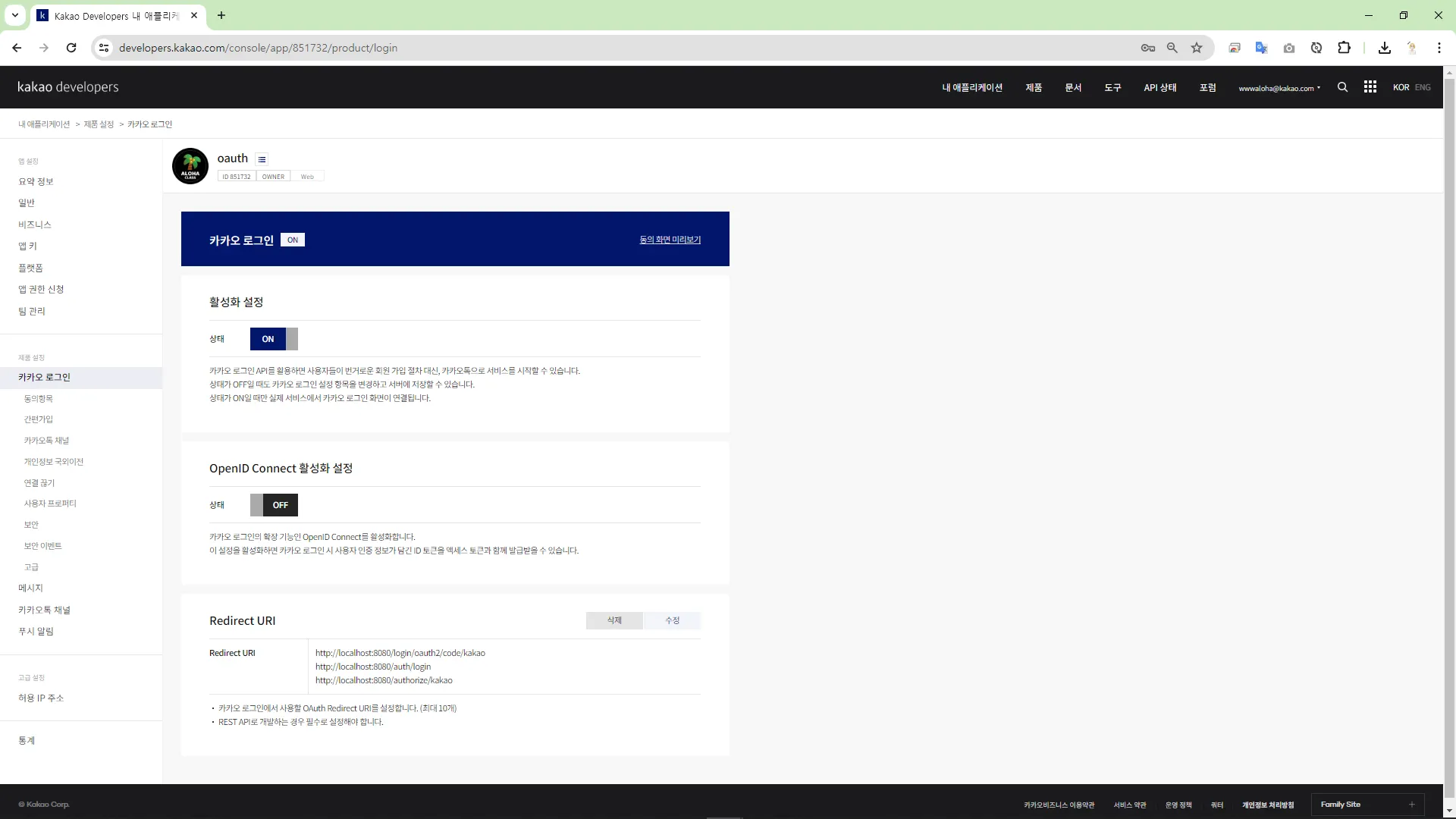Switch the site language to ENG
The width and height of the screenshot is (1456, 819).
(1423, 87)
